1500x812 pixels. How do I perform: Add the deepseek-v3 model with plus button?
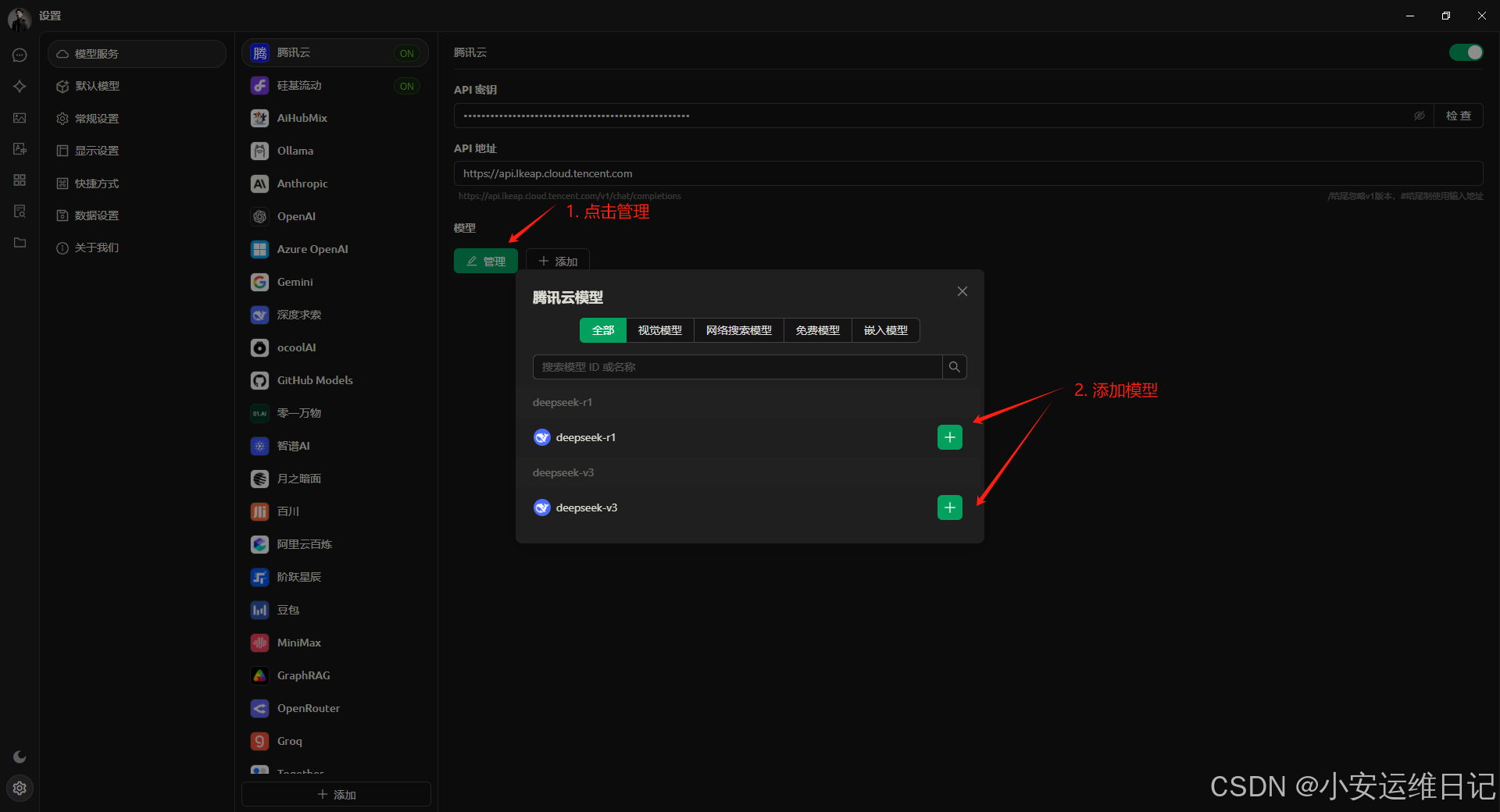[x=950, y=507]
